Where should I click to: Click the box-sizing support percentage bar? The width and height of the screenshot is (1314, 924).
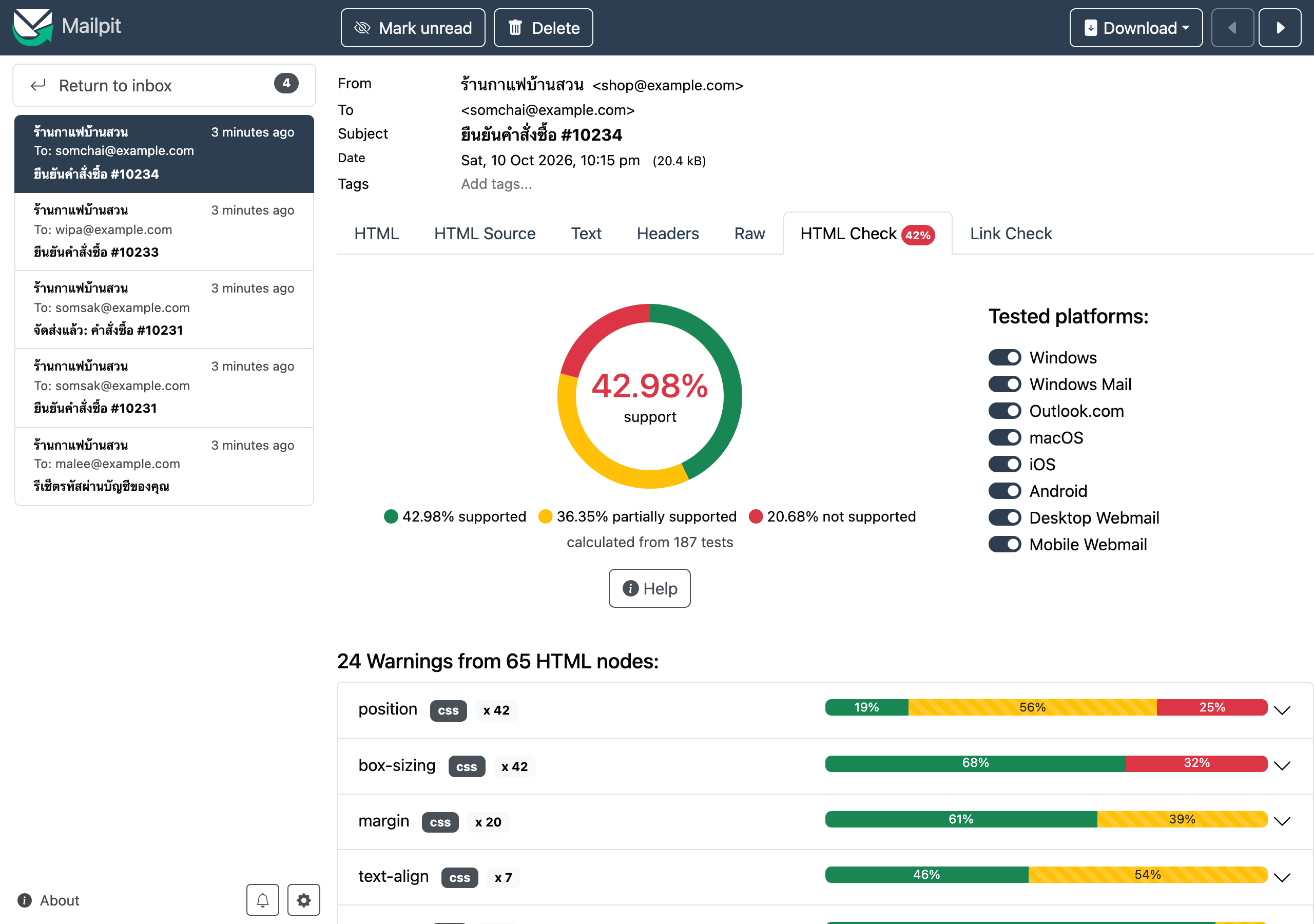[x=1046, y=763]
